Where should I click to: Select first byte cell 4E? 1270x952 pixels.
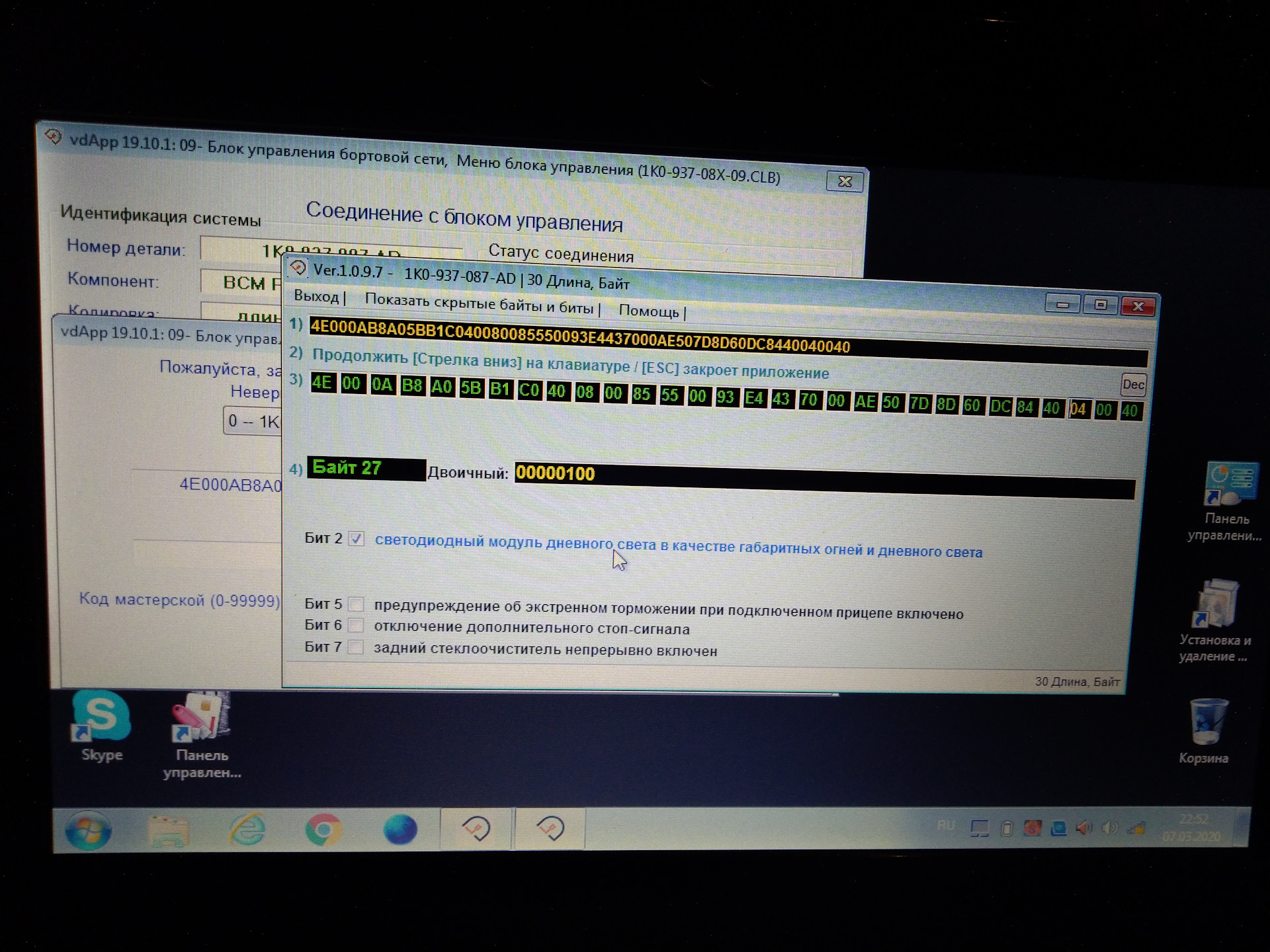[x=322, y=383]
